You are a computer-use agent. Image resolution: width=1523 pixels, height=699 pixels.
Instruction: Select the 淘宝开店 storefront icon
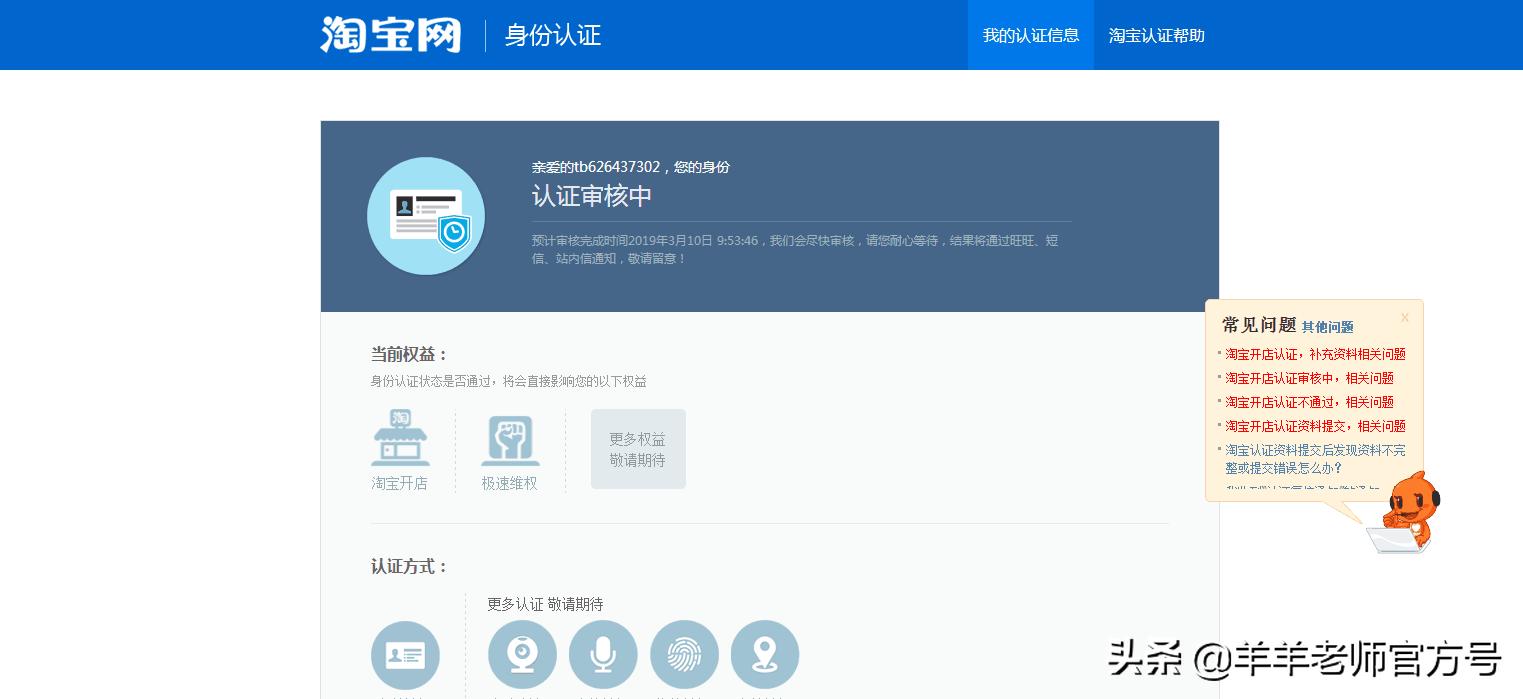tap(400, 438)
